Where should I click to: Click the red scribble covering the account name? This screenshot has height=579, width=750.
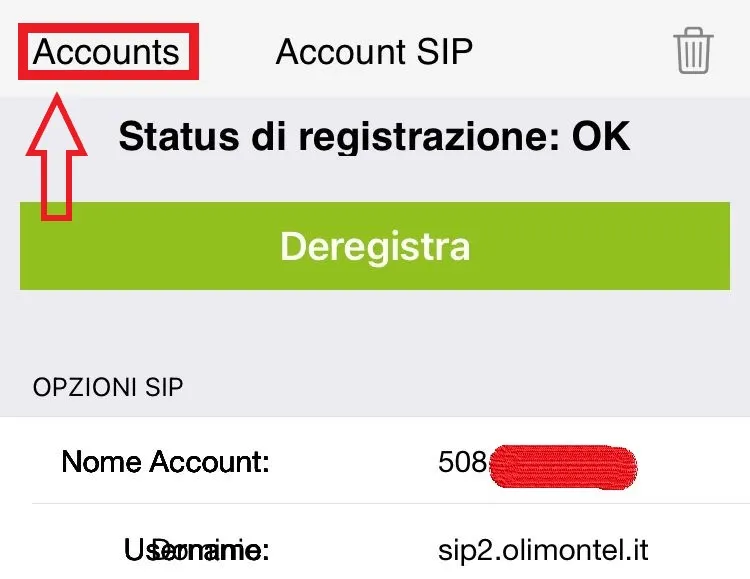click(563, 466)
